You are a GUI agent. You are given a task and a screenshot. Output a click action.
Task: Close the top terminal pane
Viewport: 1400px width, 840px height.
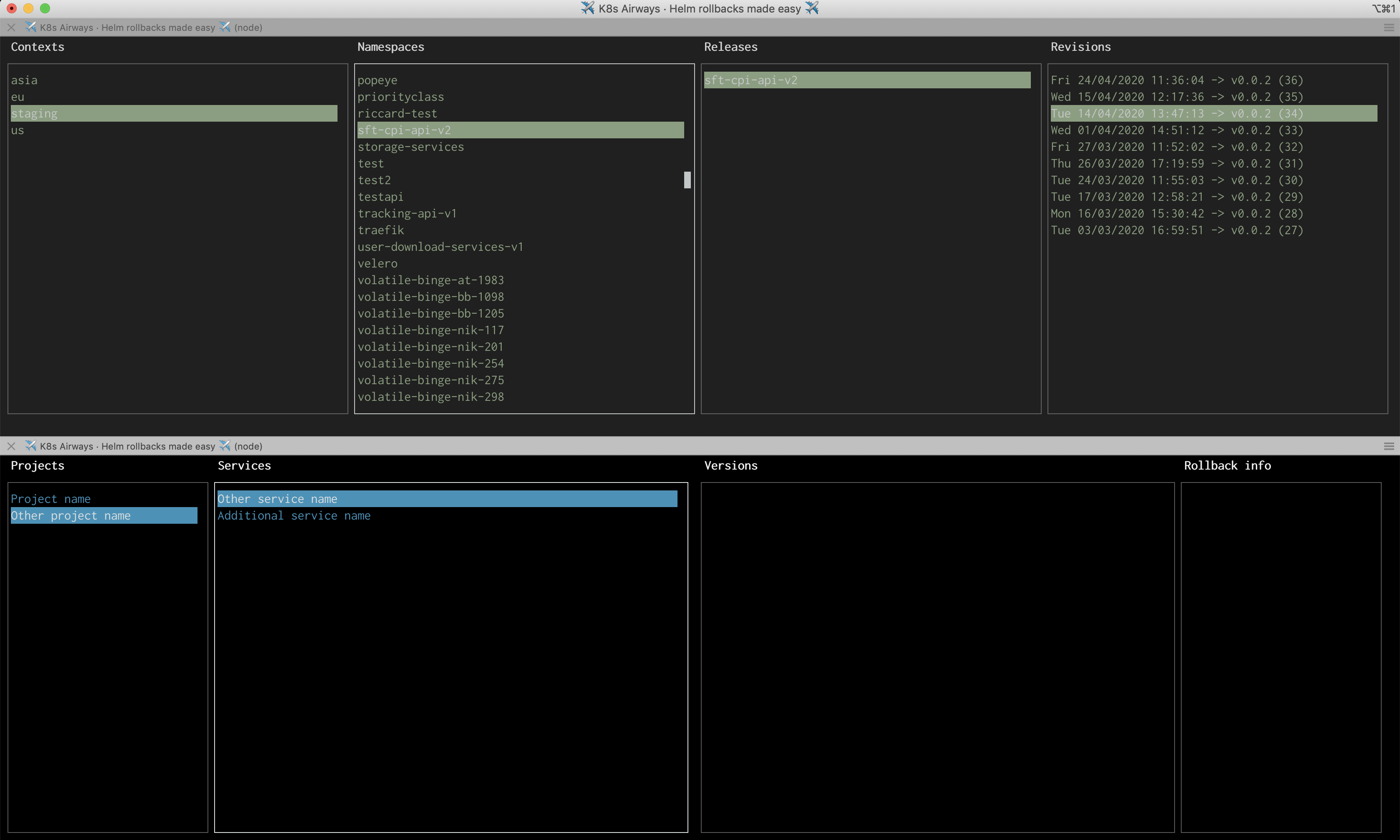(x=11, y=27)
